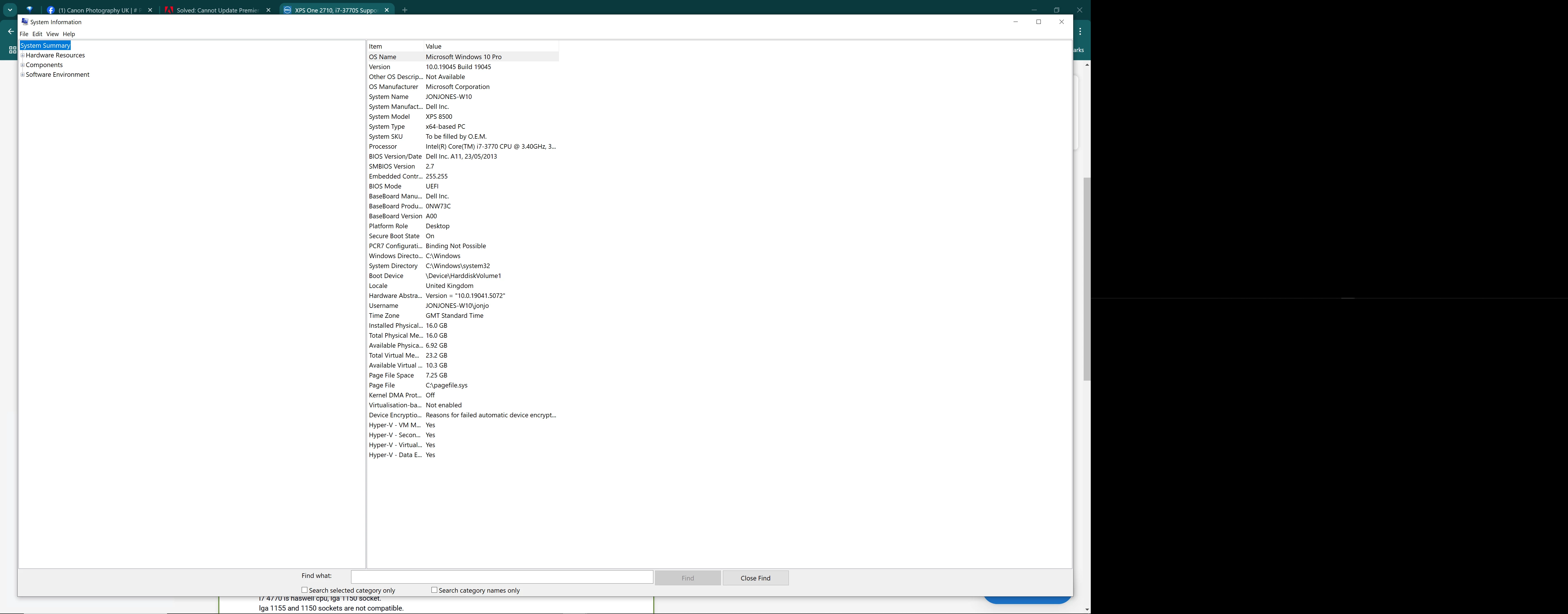Click the pinned diamond tab icon
1568x614 pixels.
tap(29, 10)
